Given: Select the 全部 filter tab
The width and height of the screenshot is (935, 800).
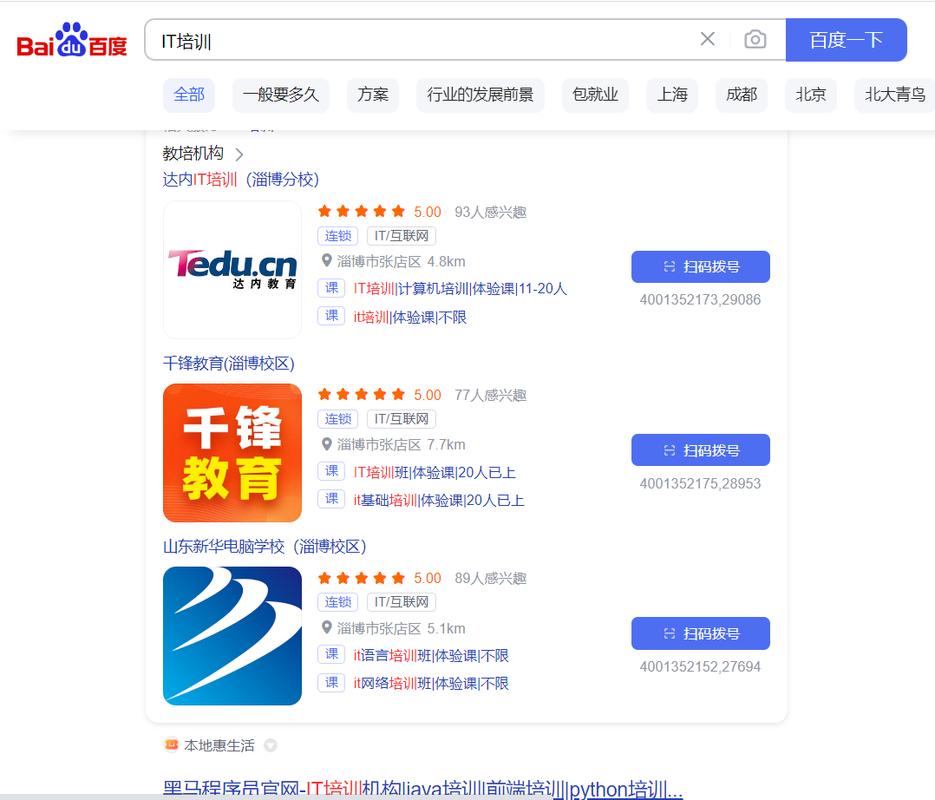Looking at the screenshot, I should (189, 95).
